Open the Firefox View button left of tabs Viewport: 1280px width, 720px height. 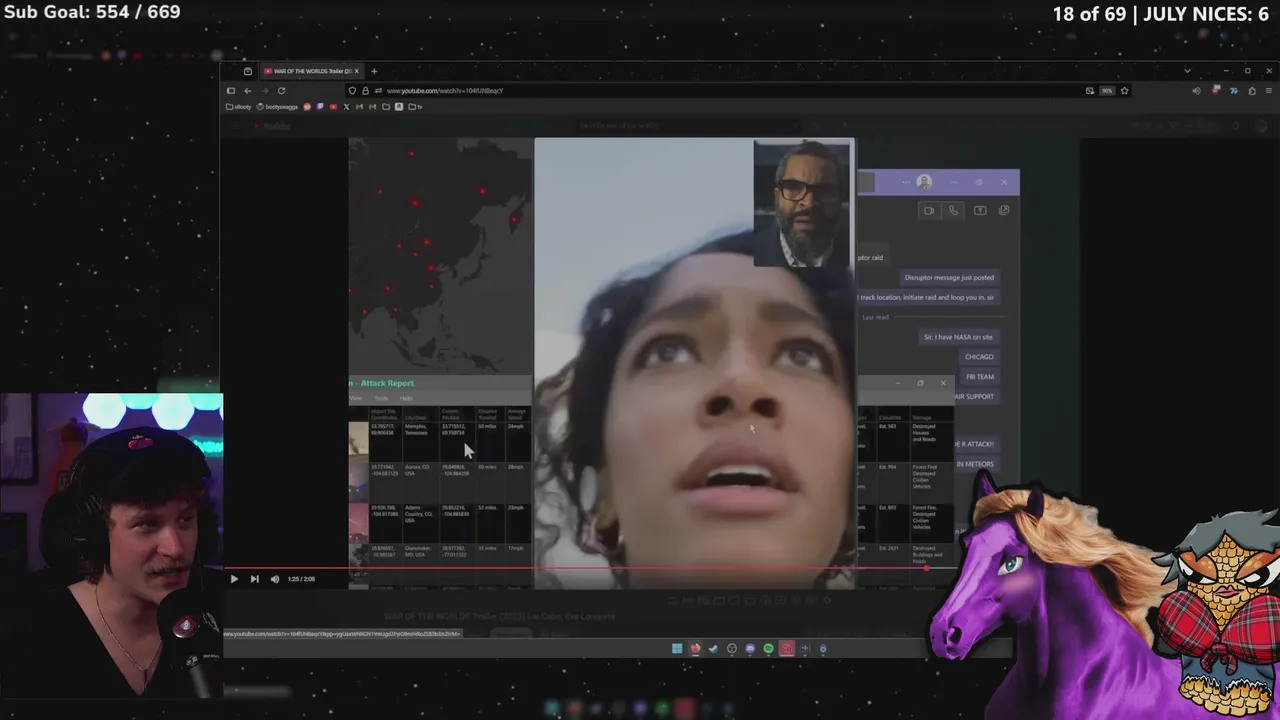pyautogui.click(x=248, y=71)
